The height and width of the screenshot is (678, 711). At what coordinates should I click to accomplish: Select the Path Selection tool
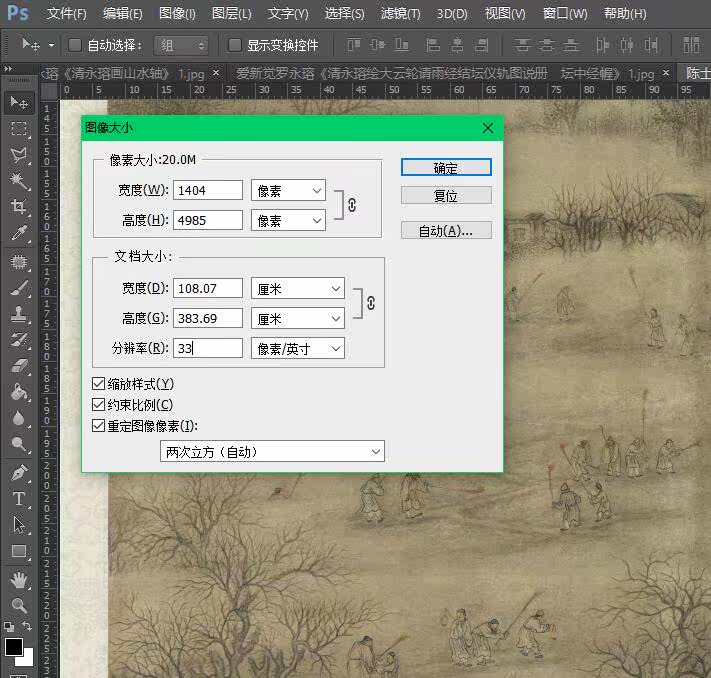[x=19, y=525]
